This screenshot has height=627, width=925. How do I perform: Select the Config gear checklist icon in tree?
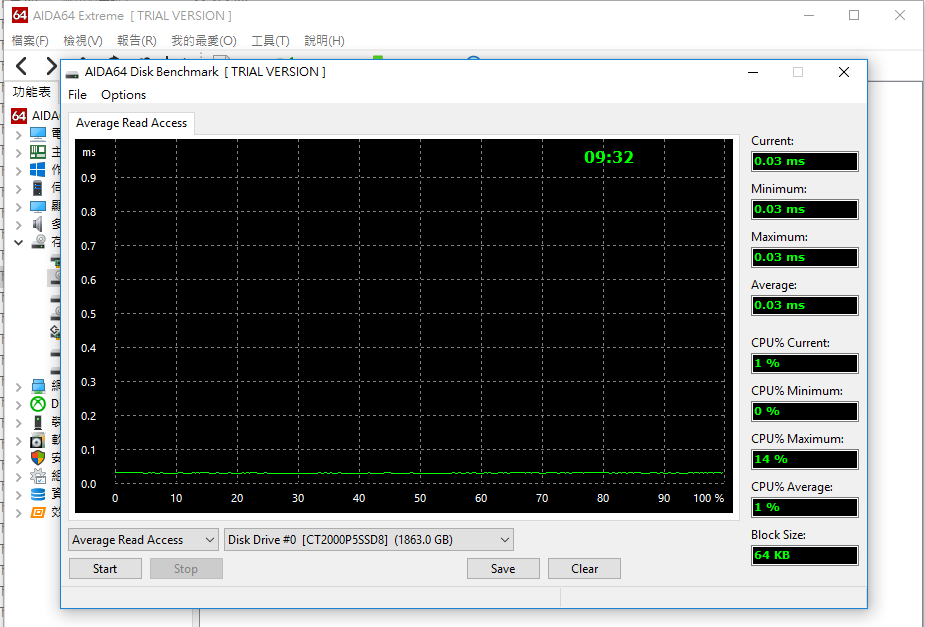point(38,477)
